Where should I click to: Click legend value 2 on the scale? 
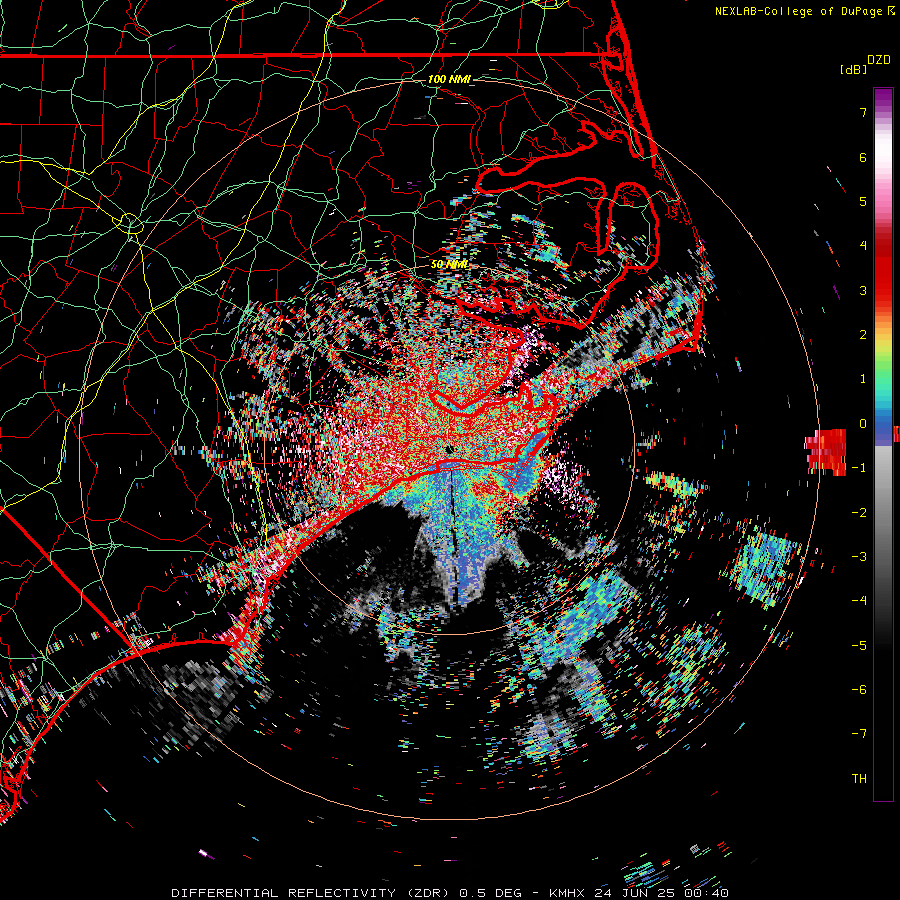coord(863,335)
